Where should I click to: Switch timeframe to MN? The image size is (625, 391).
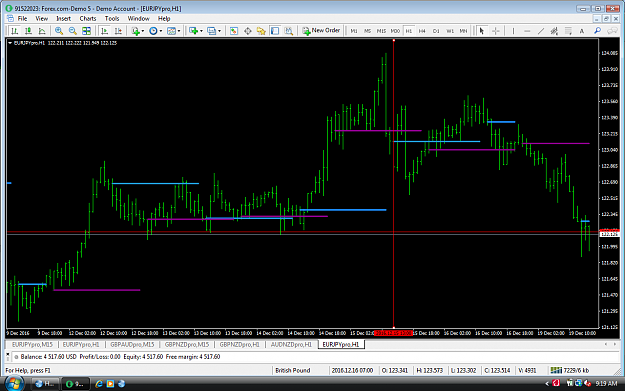pyautogui.click(x=463, y=31)
